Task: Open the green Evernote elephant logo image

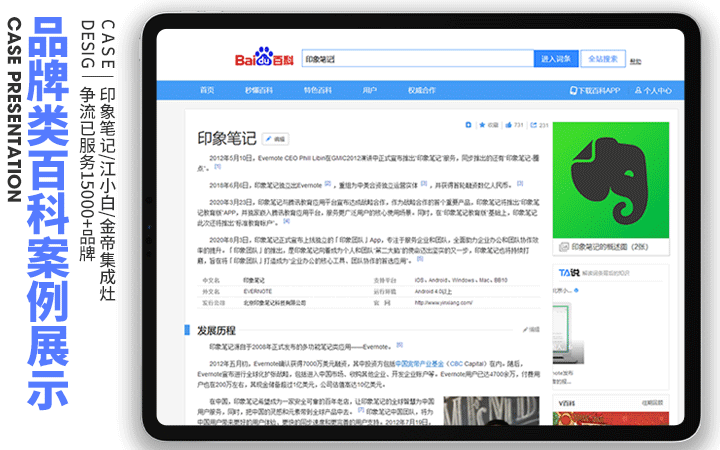Action: (x=611, y=180)
